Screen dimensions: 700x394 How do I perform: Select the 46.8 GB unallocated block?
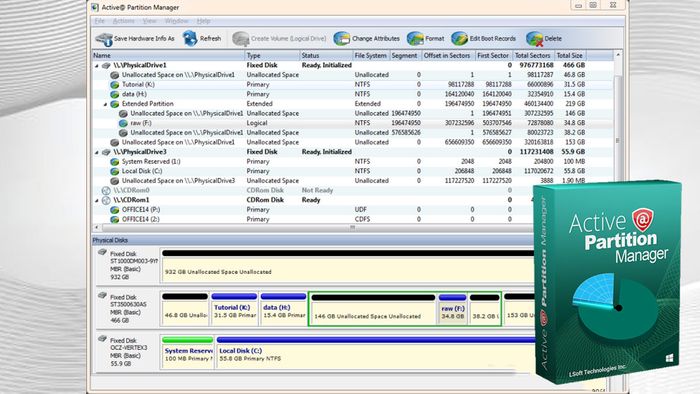185,309
